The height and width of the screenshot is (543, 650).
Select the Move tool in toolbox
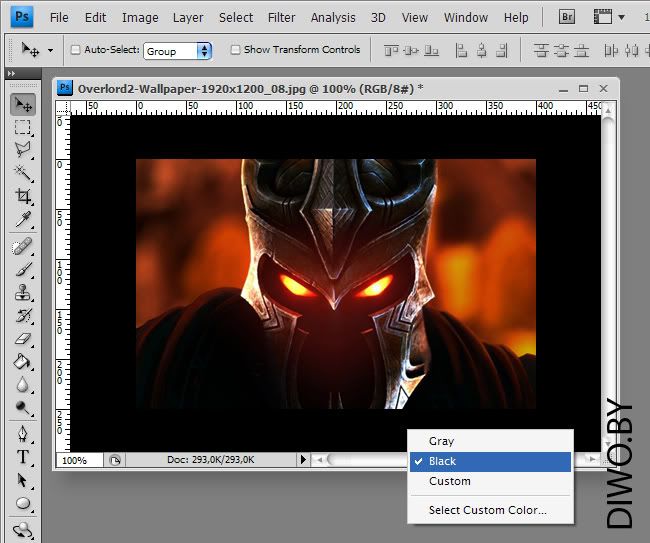tap(23, 104)
